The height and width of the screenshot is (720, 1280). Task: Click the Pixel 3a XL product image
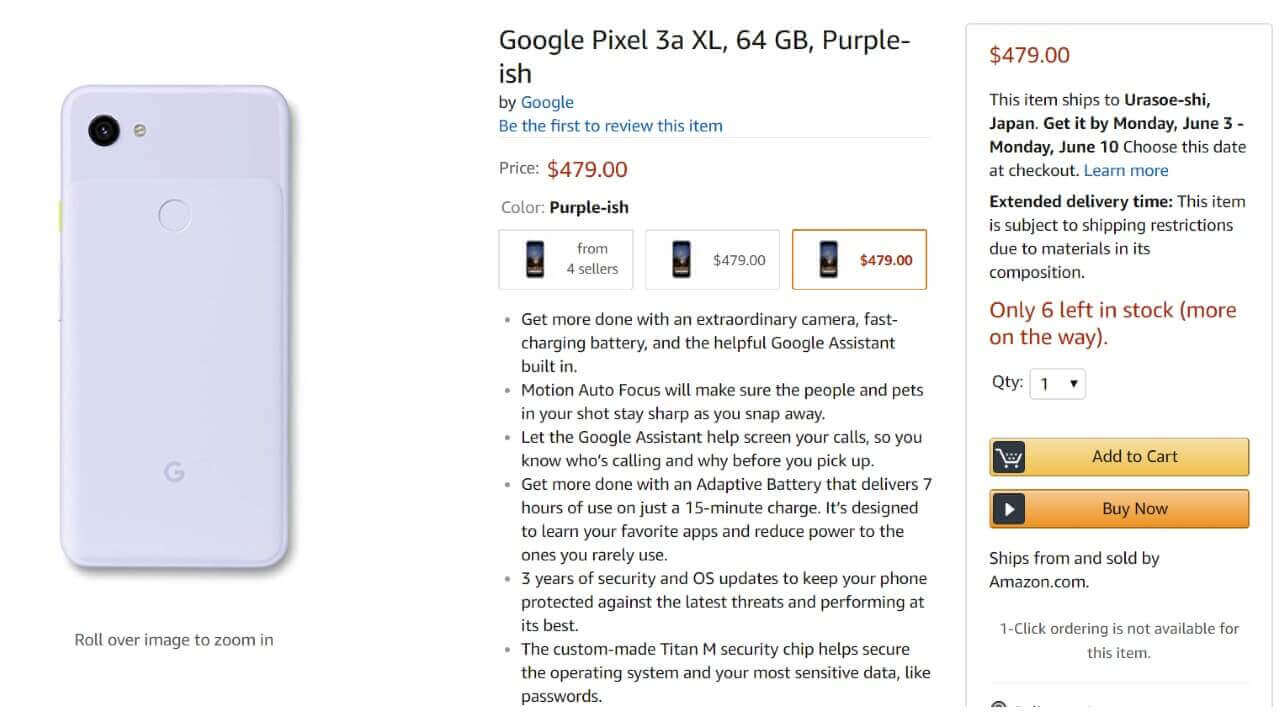[x=175, y=330]
